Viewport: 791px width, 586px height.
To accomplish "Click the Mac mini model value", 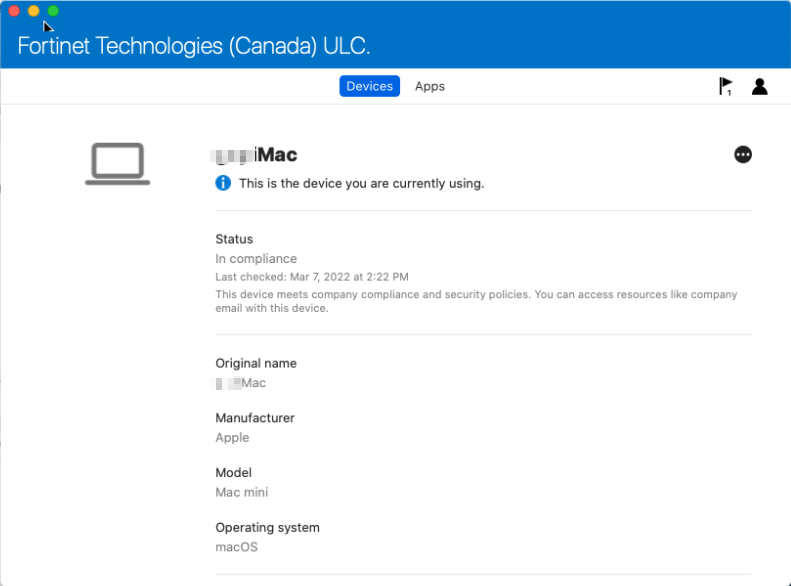I will point(242,492).
